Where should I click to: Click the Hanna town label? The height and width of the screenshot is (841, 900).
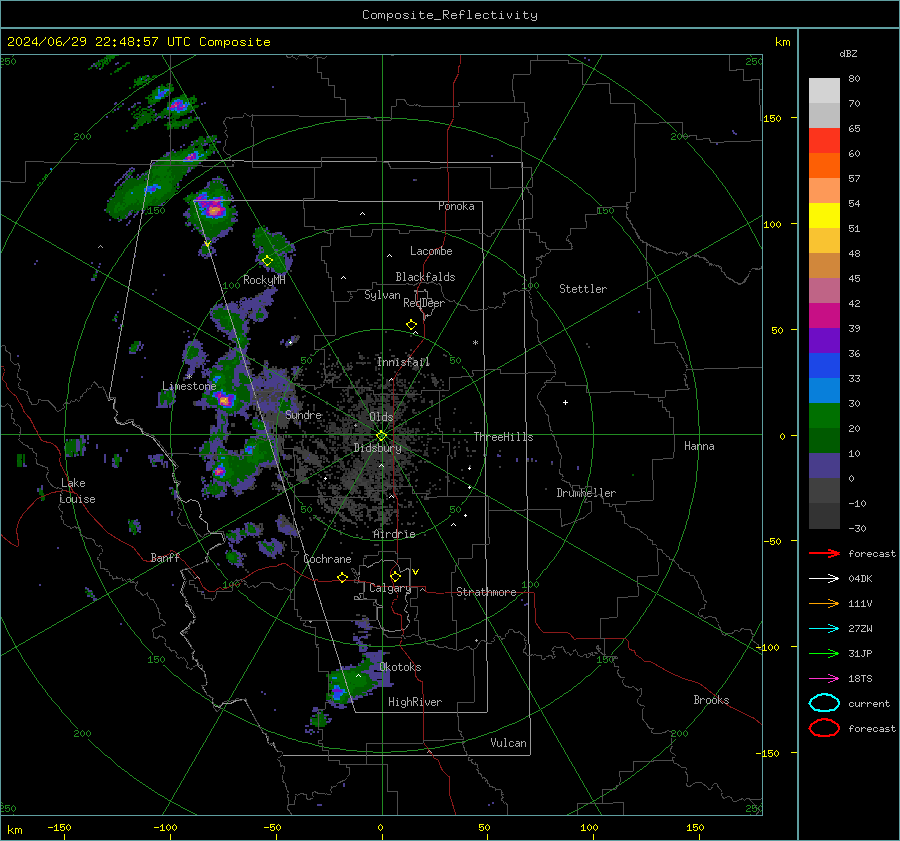tap(699, 446)
